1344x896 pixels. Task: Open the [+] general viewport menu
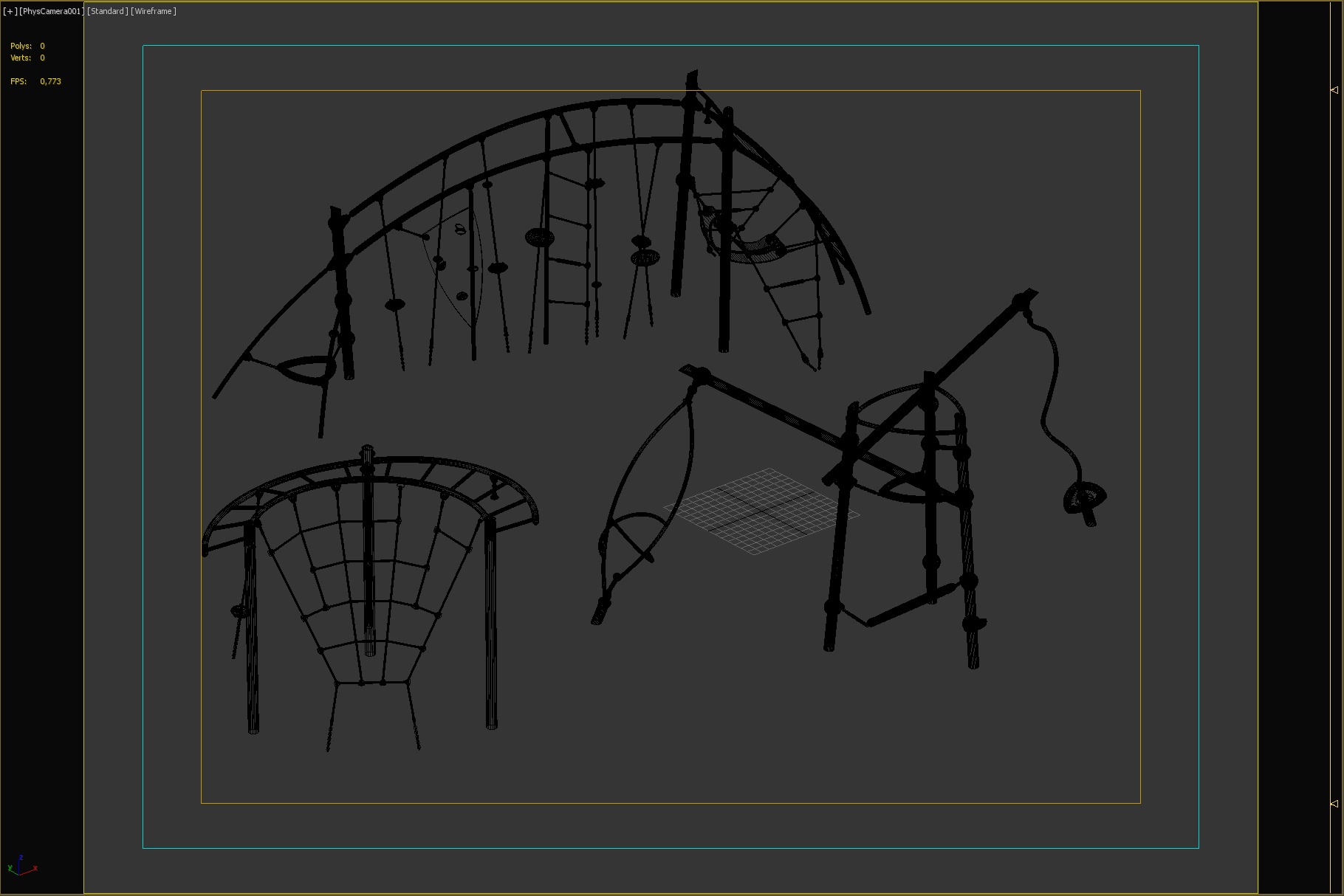(10, 11)
